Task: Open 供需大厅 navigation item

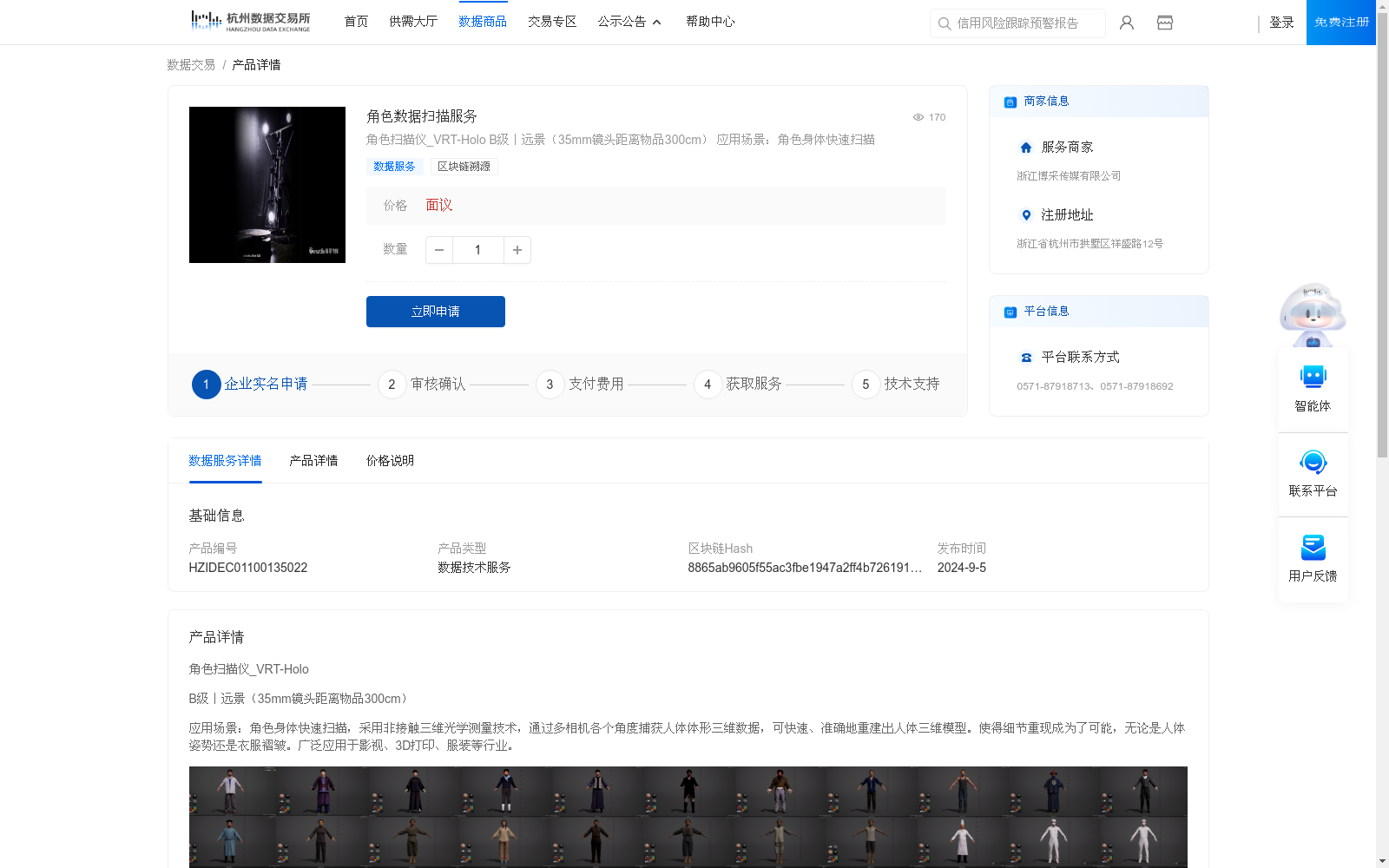Action: tap(413, 22)
